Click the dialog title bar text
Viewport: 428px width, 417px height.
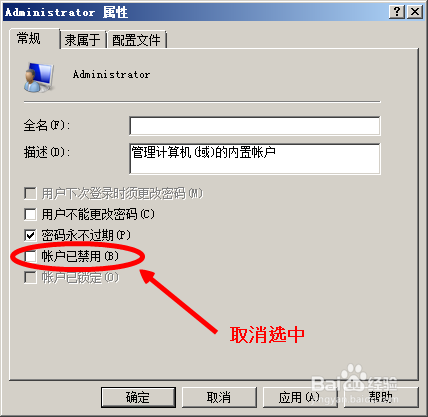[66, 12]
